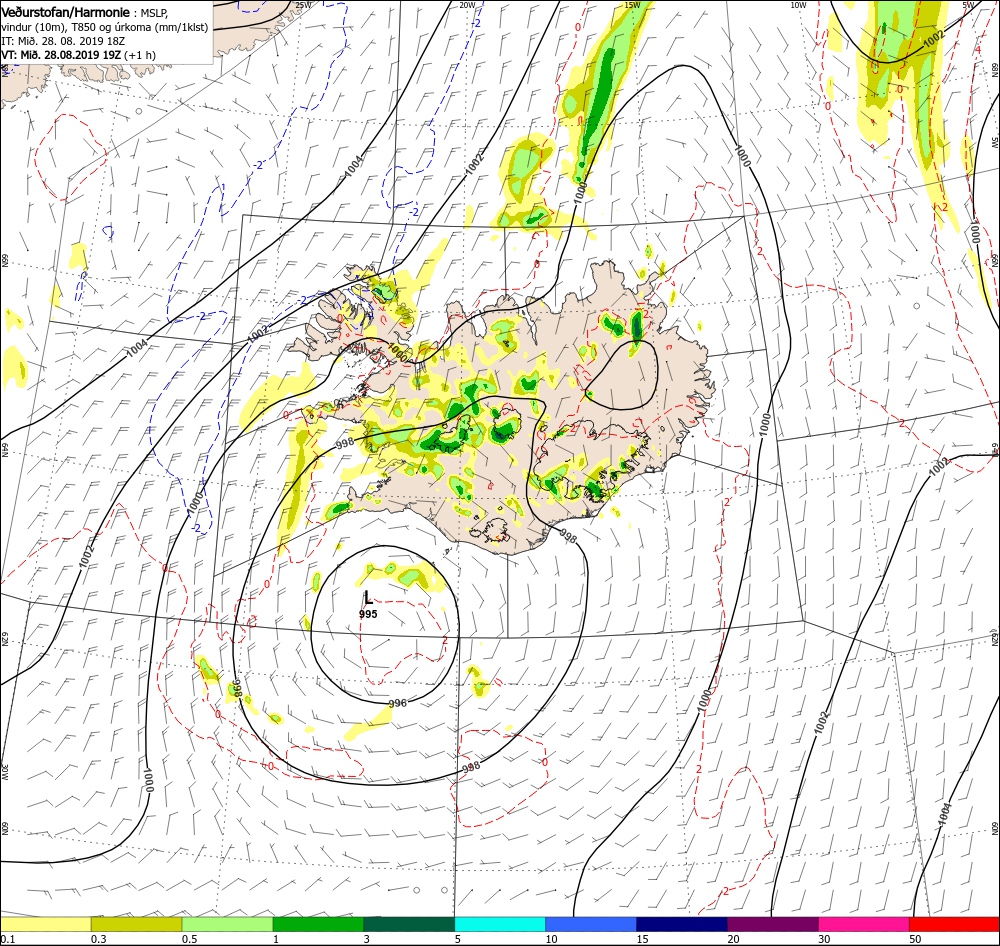Click the cyan 5–10 legend color segment
This screenshot has height=946, width=1000.
[500, 924]
